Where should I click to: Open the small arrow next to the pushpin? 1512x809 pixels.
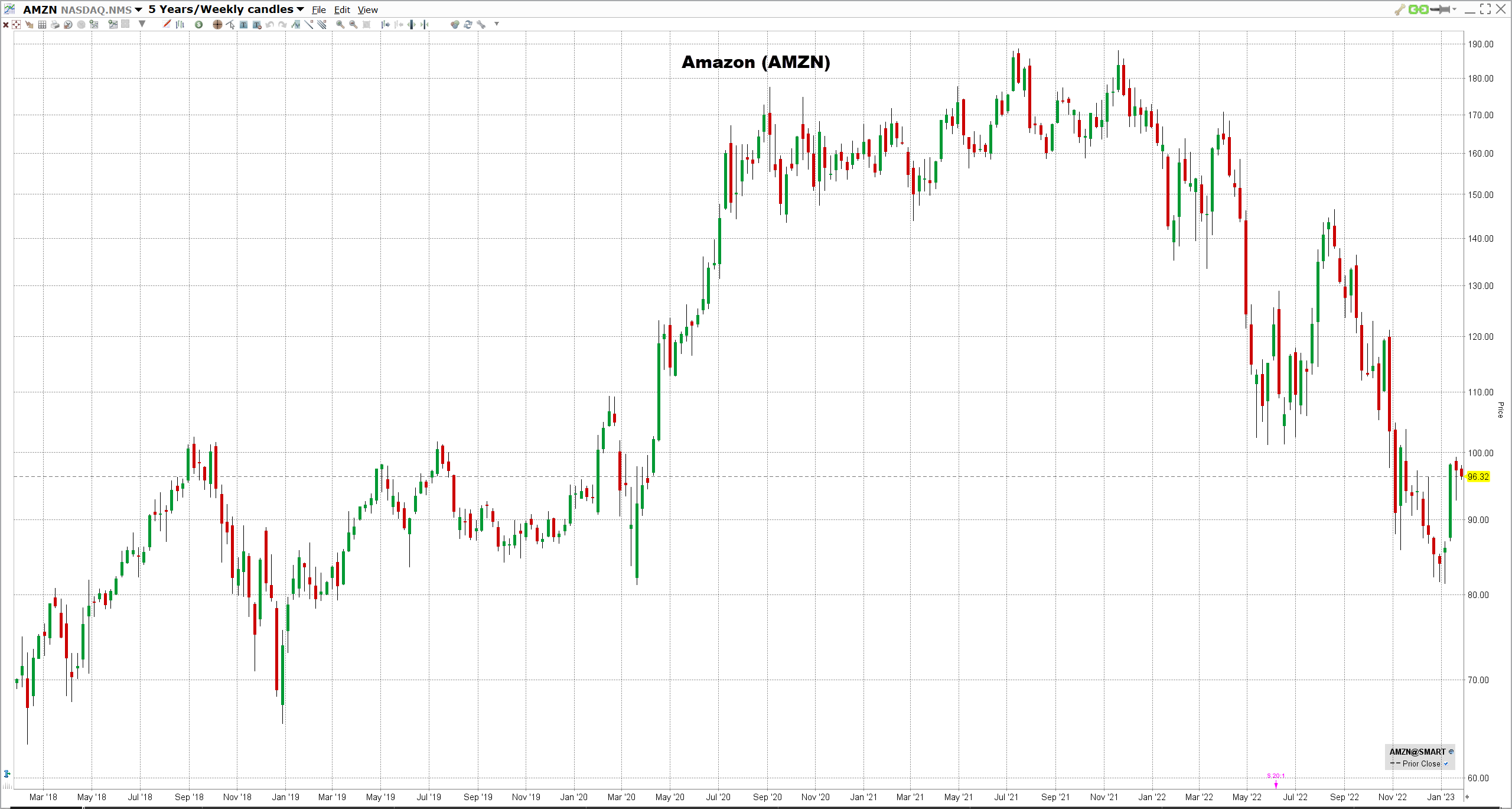[x=1454, y=9]
